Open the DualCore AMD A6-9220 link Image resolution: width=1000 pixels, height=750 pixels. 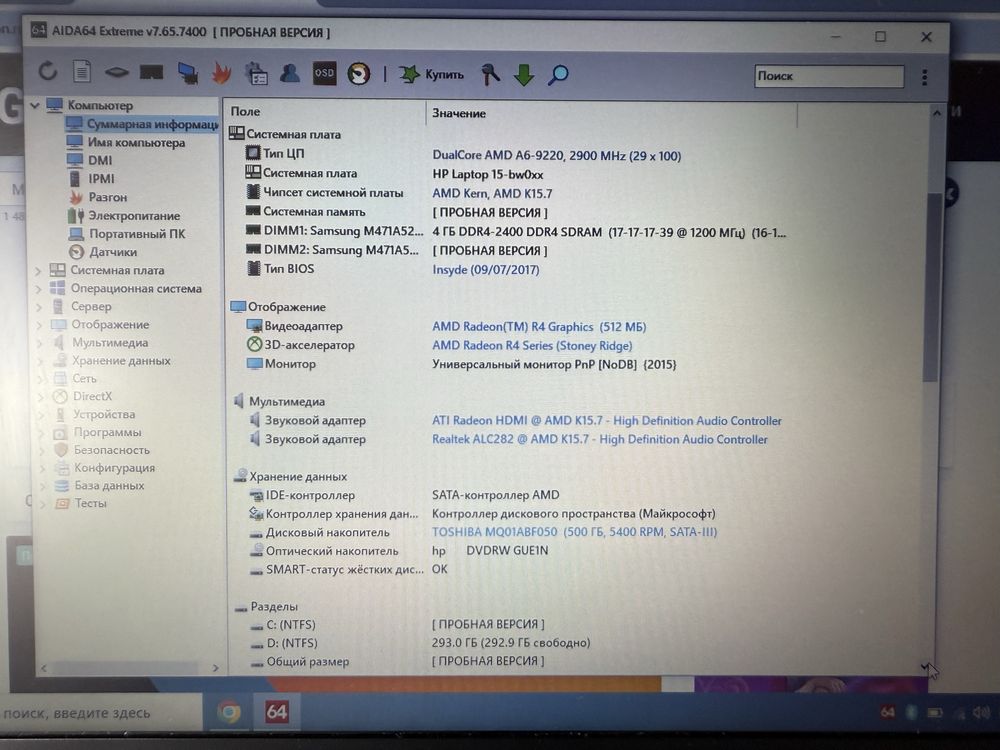pos(557,156)
